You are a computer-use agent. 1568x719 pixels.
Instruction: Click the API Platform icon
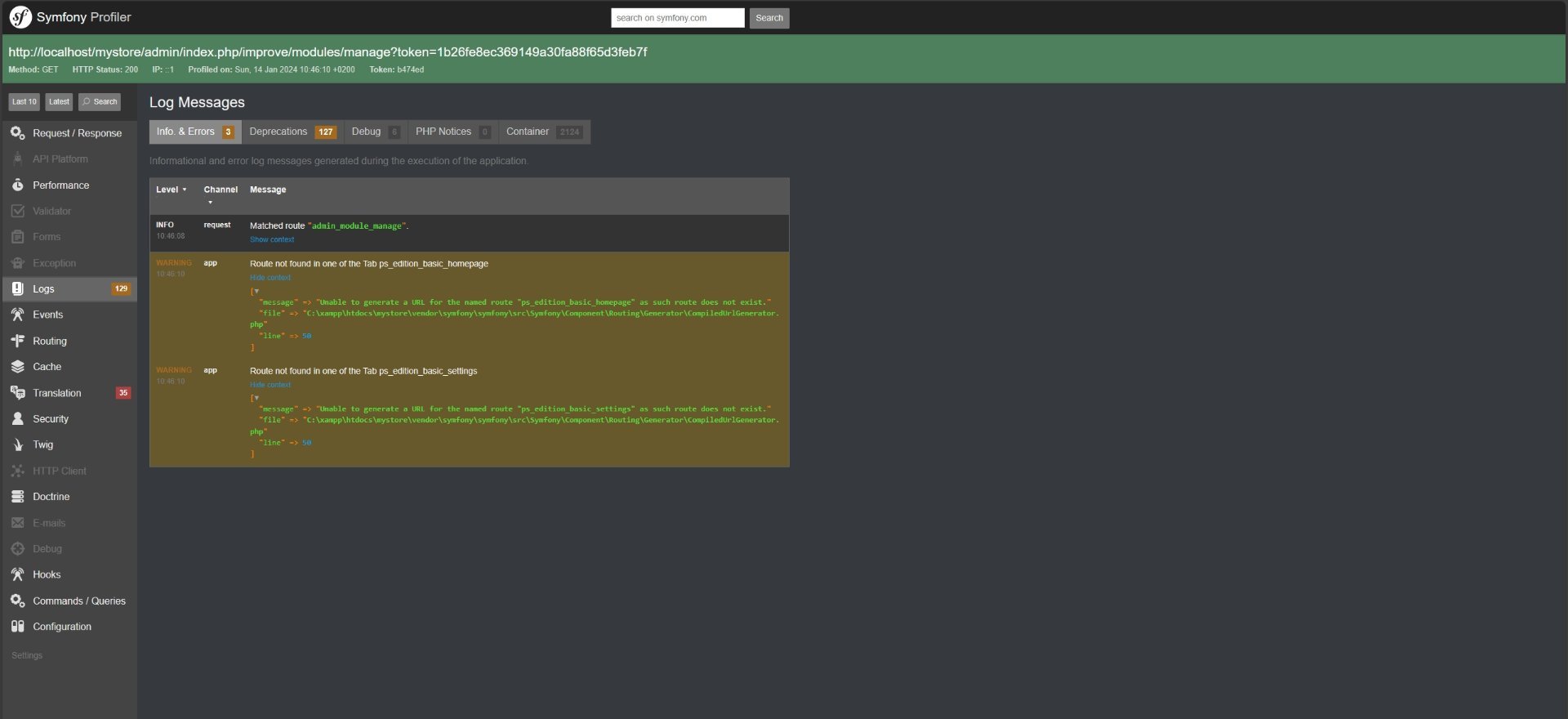17,159
